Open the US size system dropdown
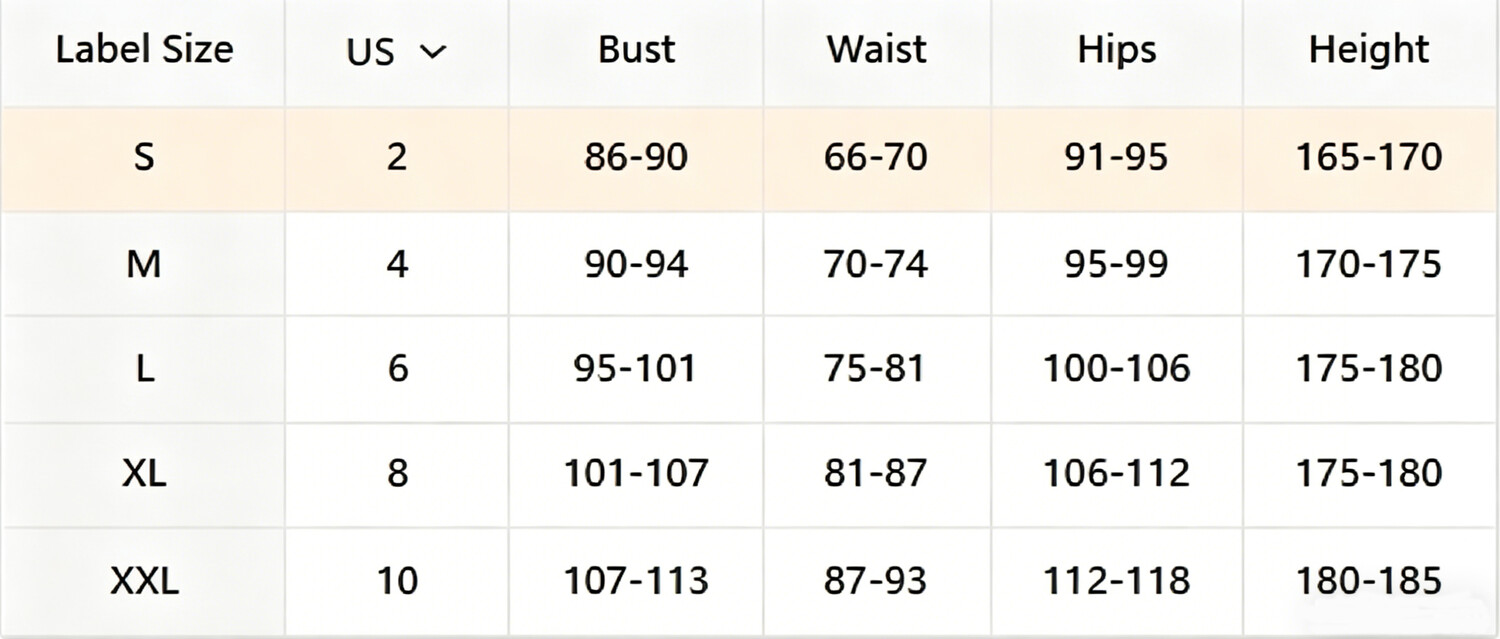 point(396,52)
